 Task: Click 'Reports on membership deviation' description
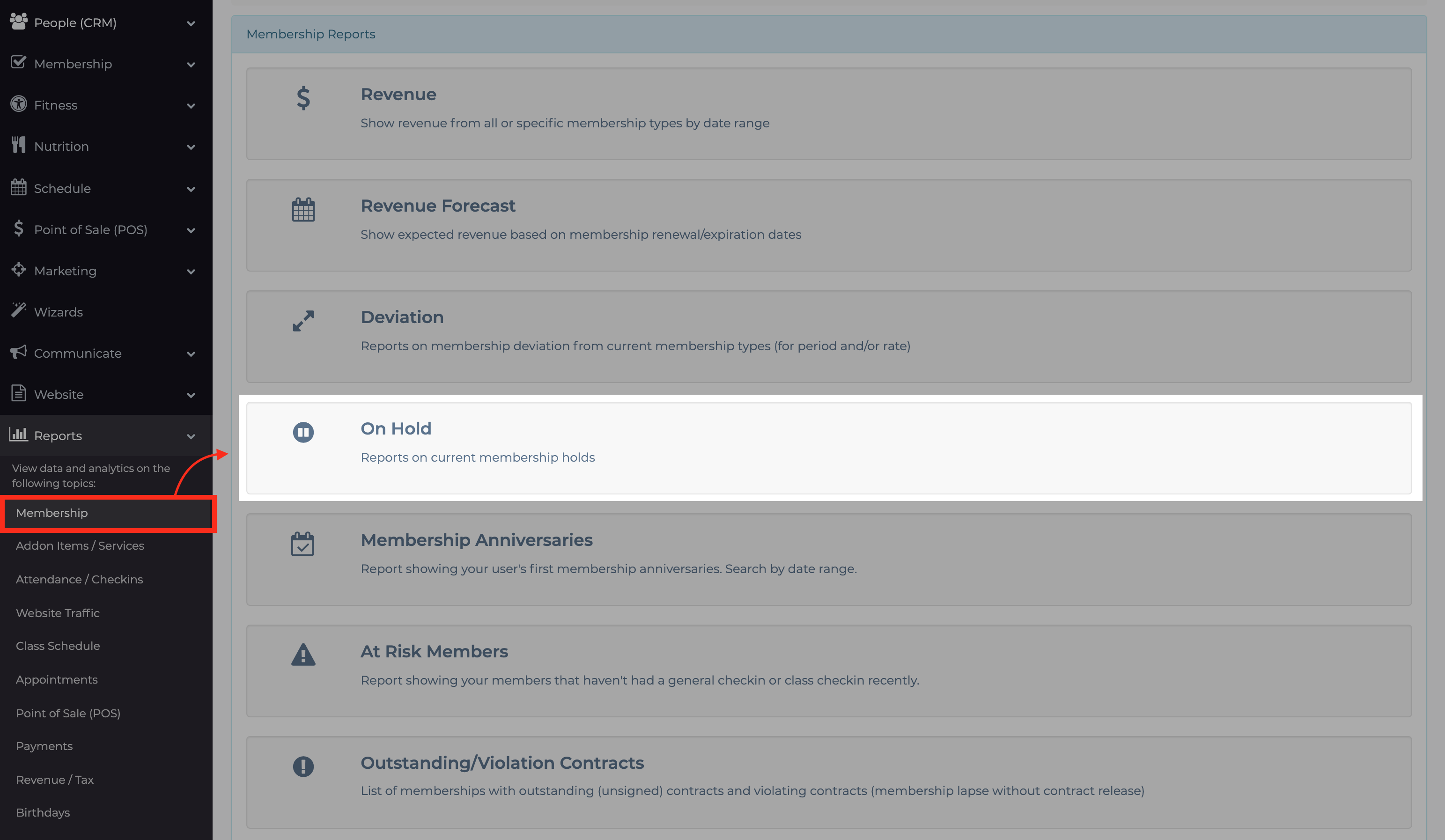pos(635,346)
